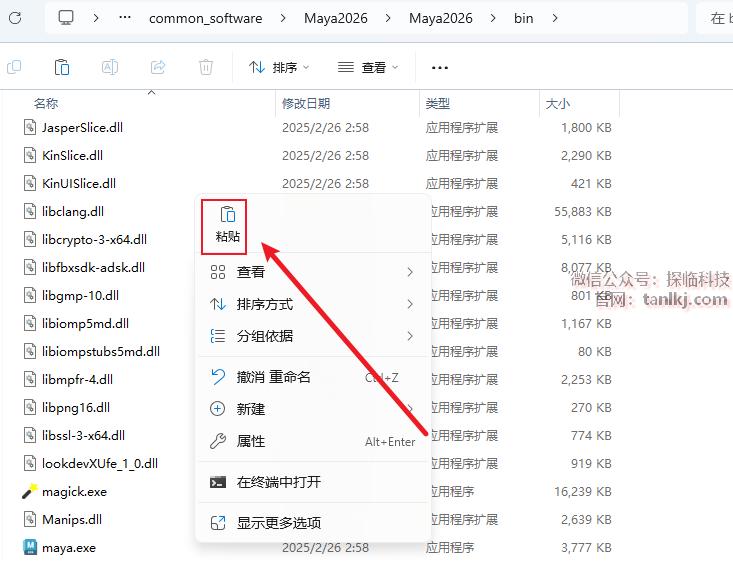Choose Open in Terminal (在终端中打开)
The height and width of the screenshot is (570, 733).
[313, 482]
